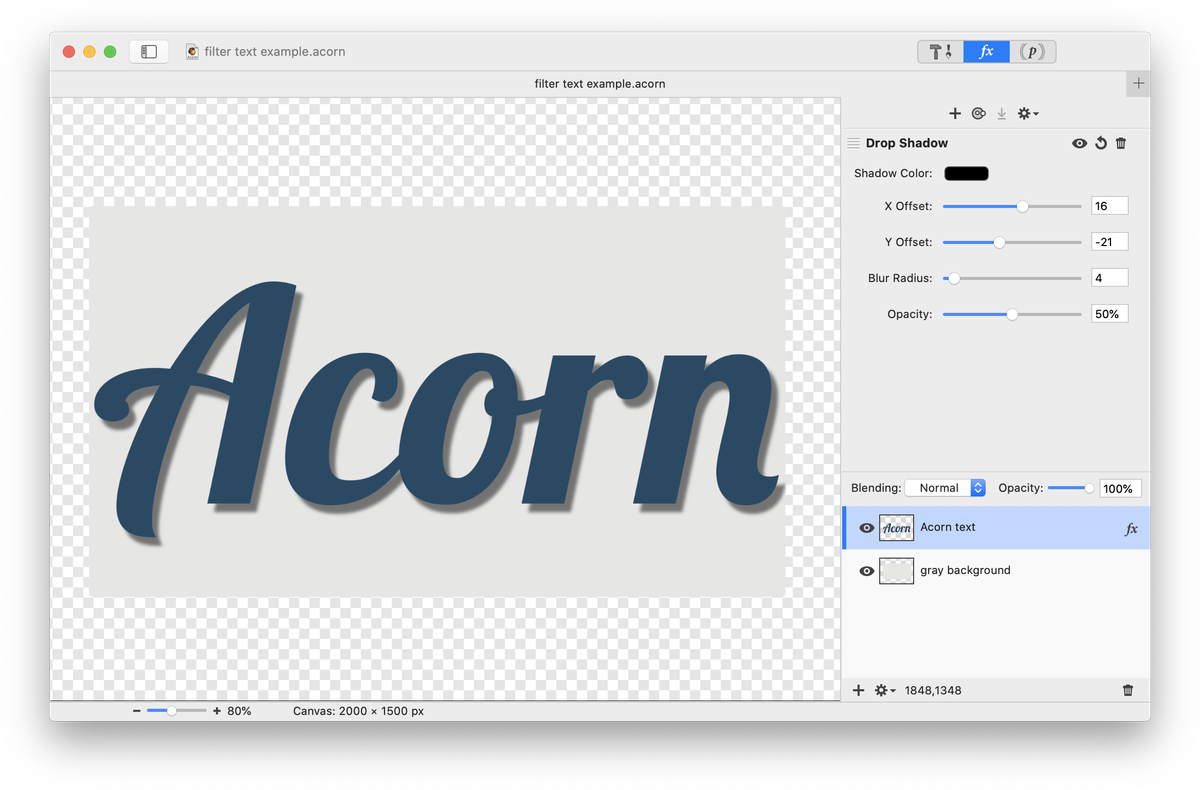Click the Acorn text layer thumbnail
Viewport: 1200px width, 790px height.
pos(896,528)
